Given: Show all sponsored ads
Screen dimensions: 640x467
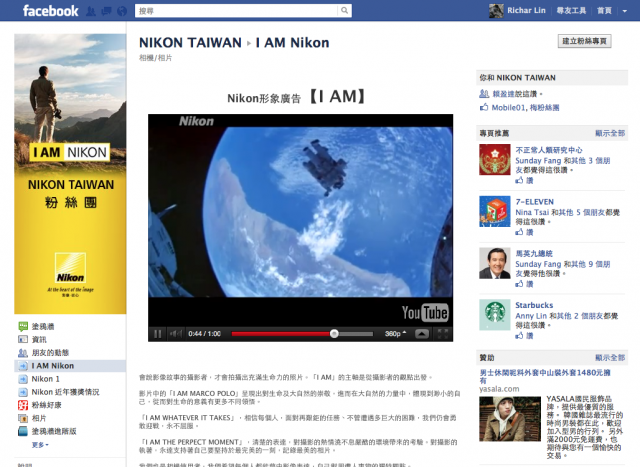Looking at the screenshot, I should 610,358.
